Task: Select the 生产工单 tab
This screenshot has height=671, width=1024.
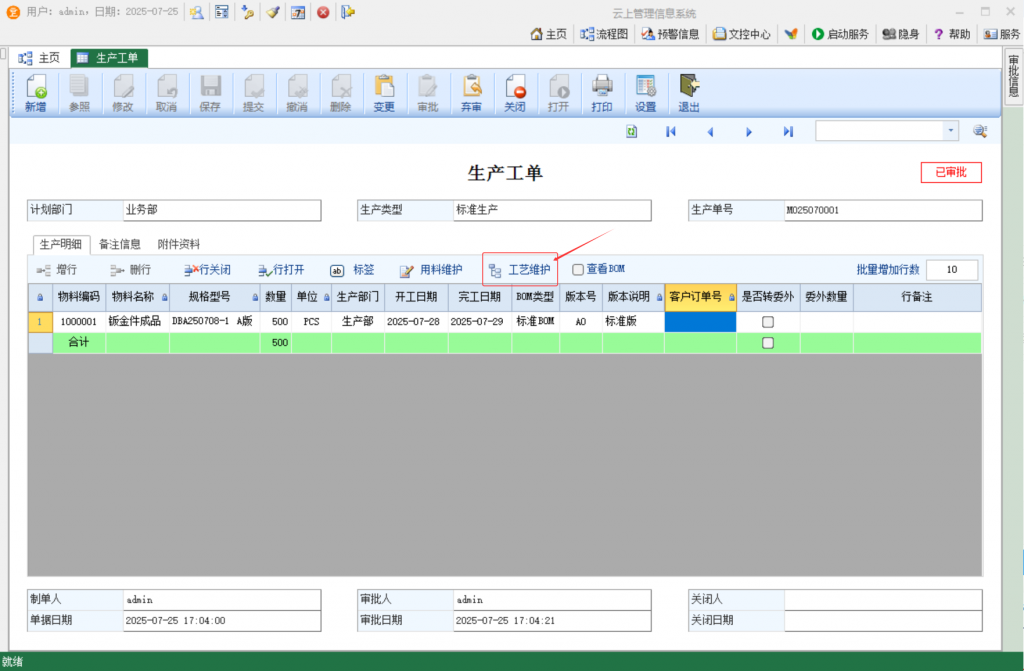Action: pyautogui.click(x=109, y=58)
